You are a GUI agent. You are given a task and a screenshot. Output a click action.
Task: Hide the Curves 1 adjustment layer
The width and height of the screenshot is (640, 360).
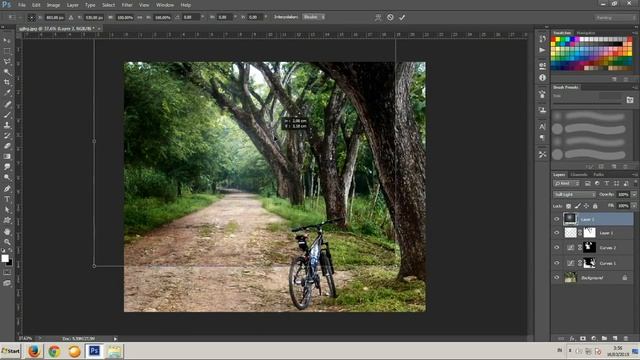point(557,263)
